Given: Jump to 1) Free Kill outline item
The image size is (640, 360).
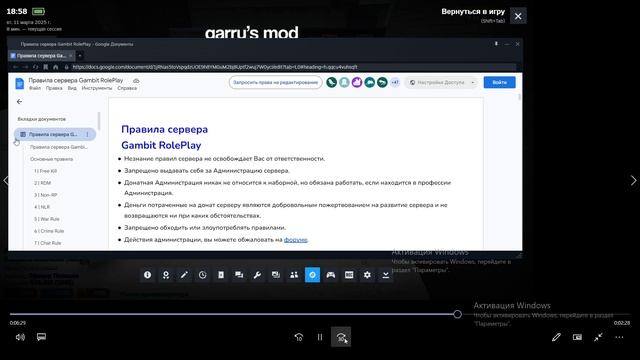Looking at the screenshot, I should [45, 171].
